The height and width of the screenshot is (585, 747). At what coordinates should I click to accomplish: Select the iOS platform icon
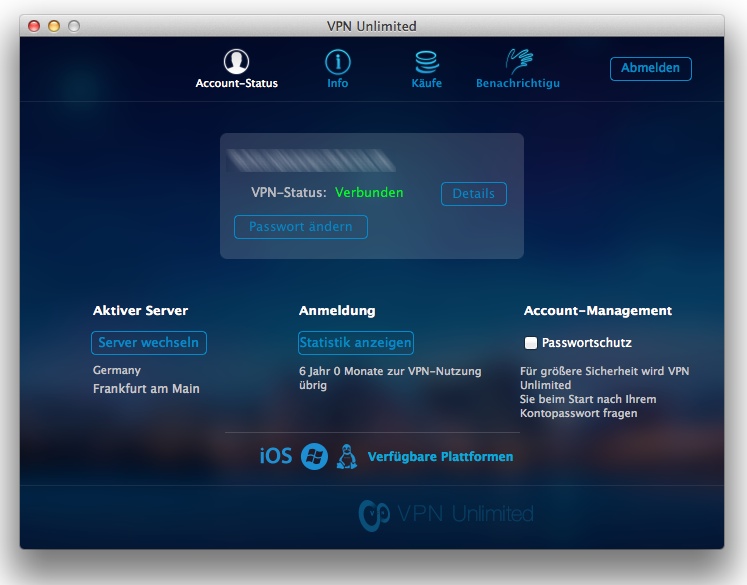coord(276,456)
